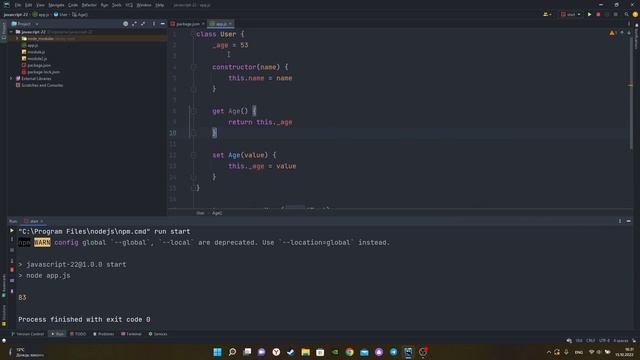Open the Terminal tool window
This screenshot has width=640, height=360.
pos(131,334)
